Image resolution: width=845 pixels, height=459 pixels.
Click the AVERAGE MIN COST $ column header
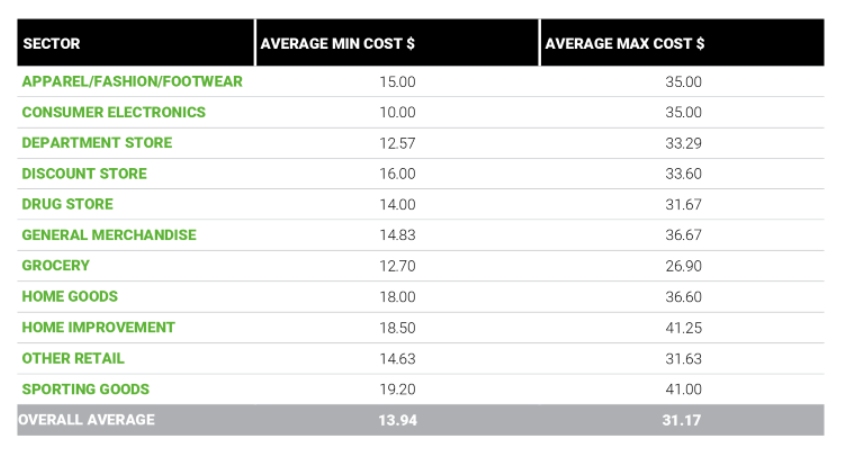pos(337,44)
